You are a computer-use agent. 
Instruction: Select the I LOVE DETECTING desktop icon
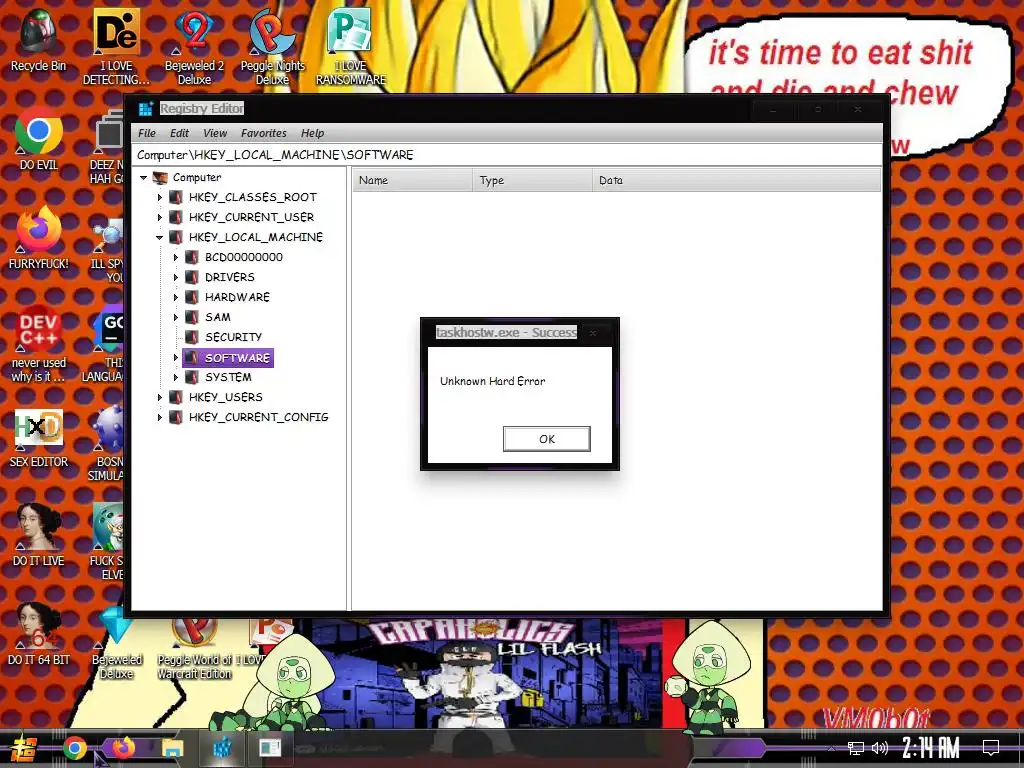click(116, 47)
